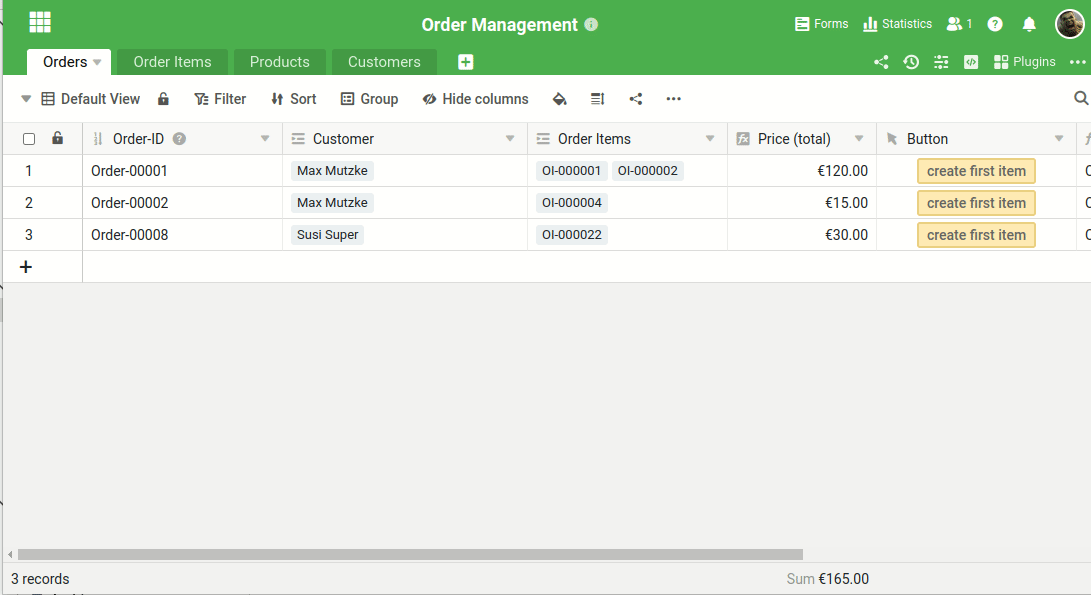
Task: Adjust row height settings
Action: tap(597, 99)
